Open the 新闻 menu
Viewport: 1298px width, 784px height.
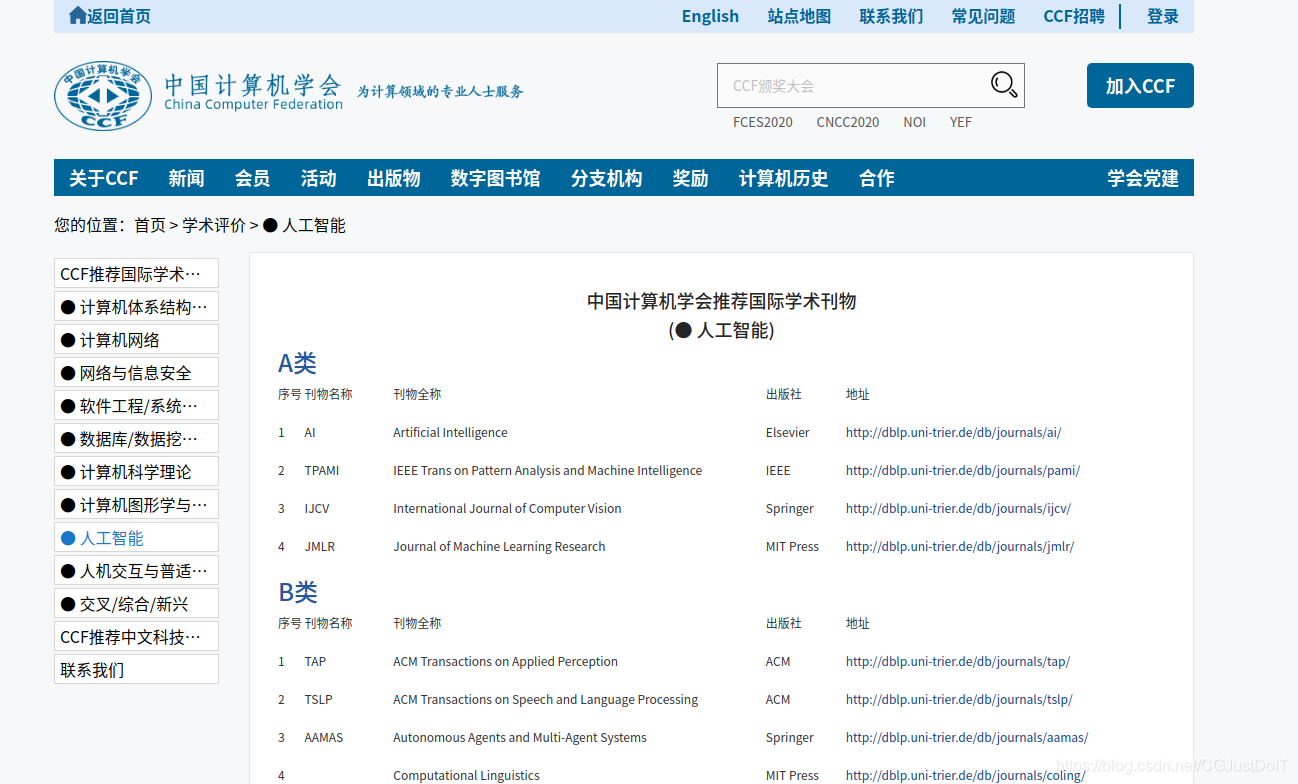186,178
